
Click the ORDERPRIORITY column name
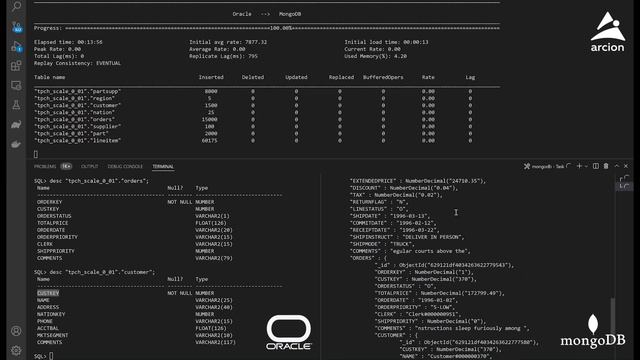[57, 237]
